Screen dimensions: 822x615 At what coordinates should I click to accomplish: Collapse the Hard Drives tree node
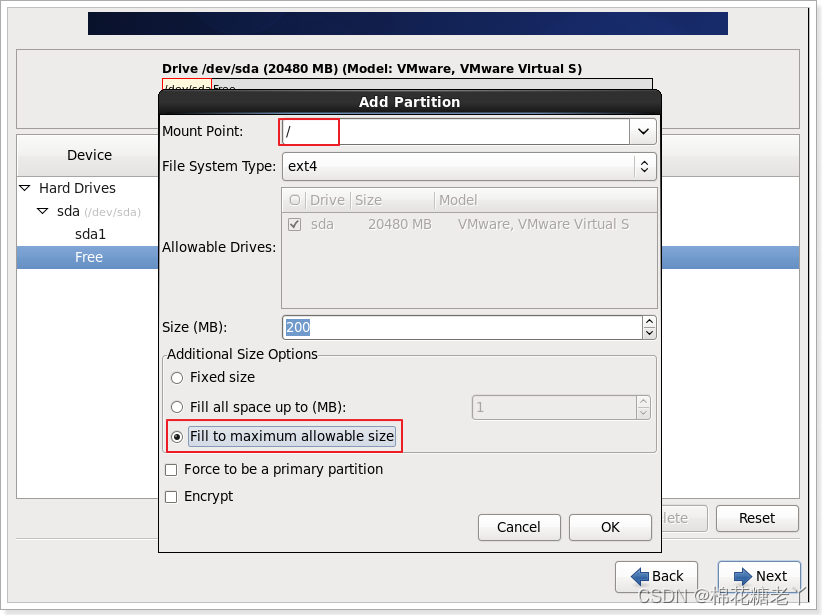[23, 188]
